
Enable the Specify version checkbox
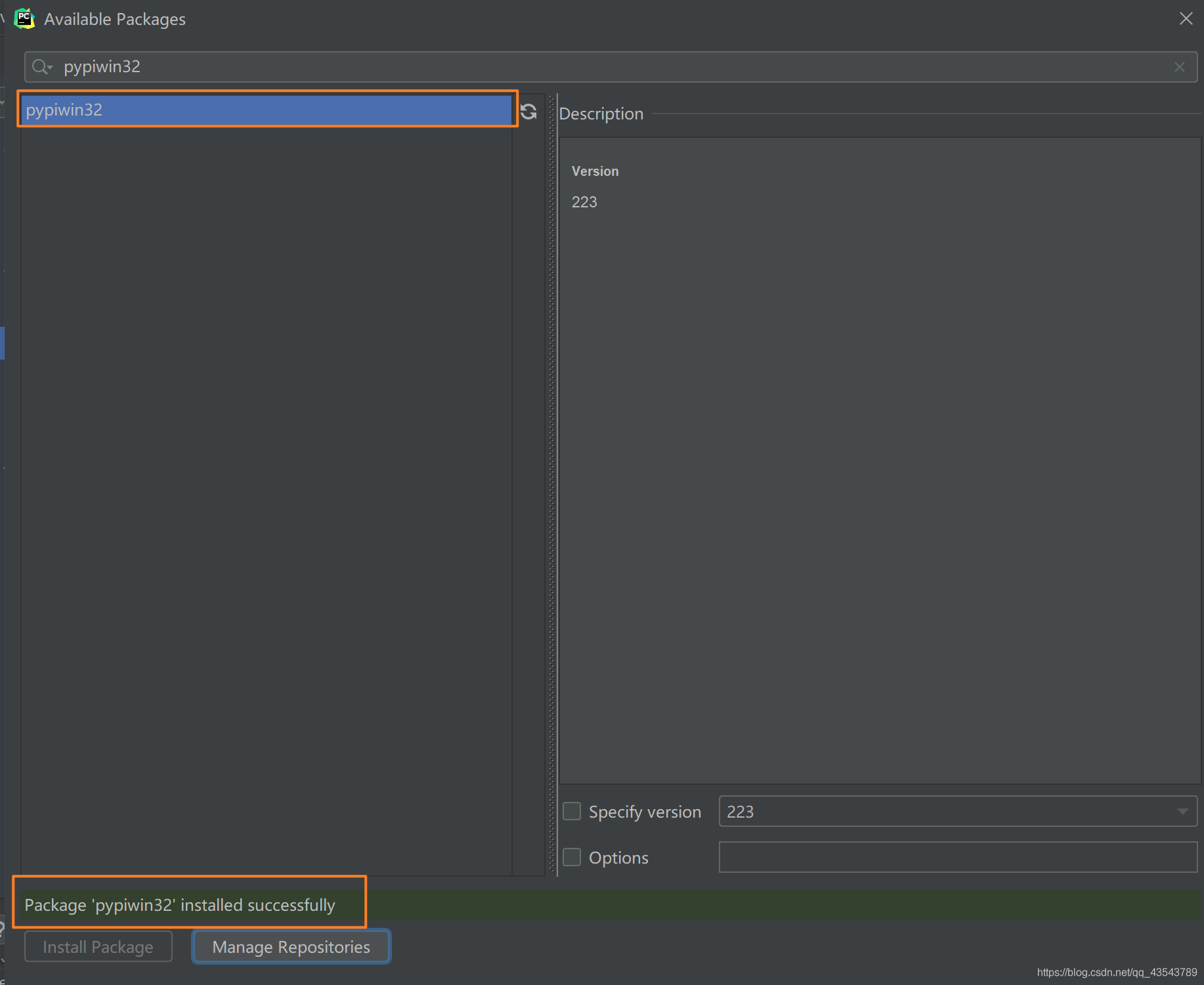point(572,812)
